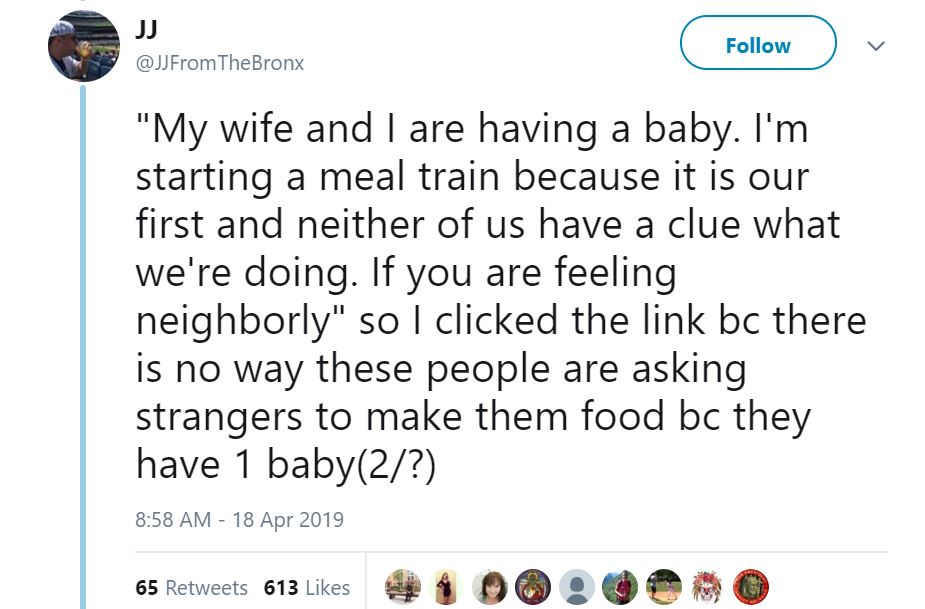Image resolution: width=925 pixels, height=609 pixels.
Task: Click the floral skull liker avatar
Action: (x=708, y=586)
